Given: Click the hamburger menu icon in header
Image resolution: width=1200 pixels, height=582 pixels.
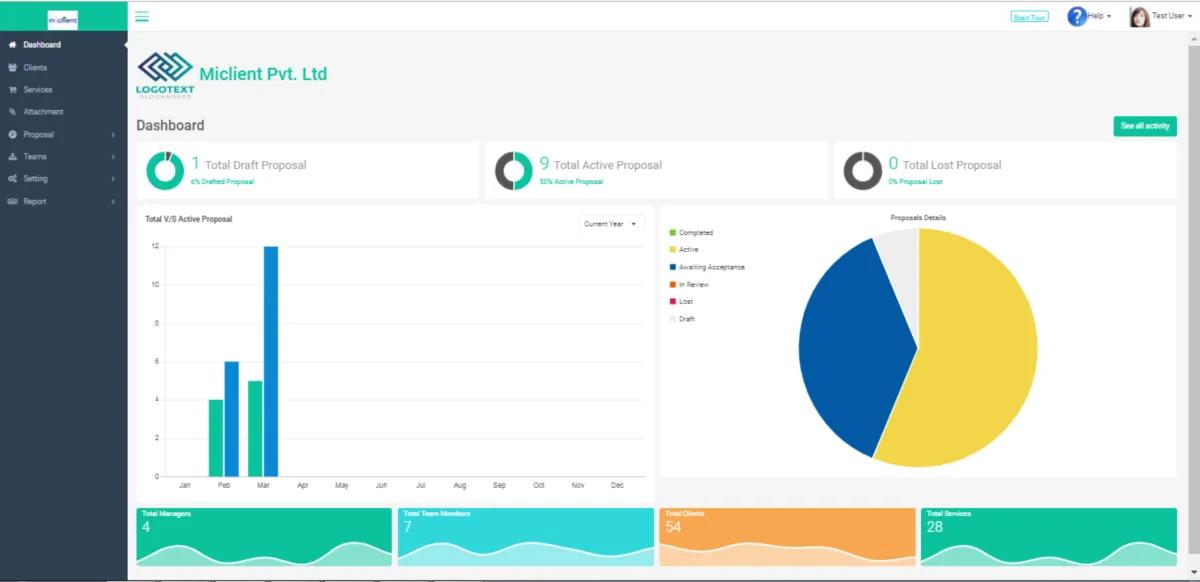Looking at the screenshot, I should point(142,16).
